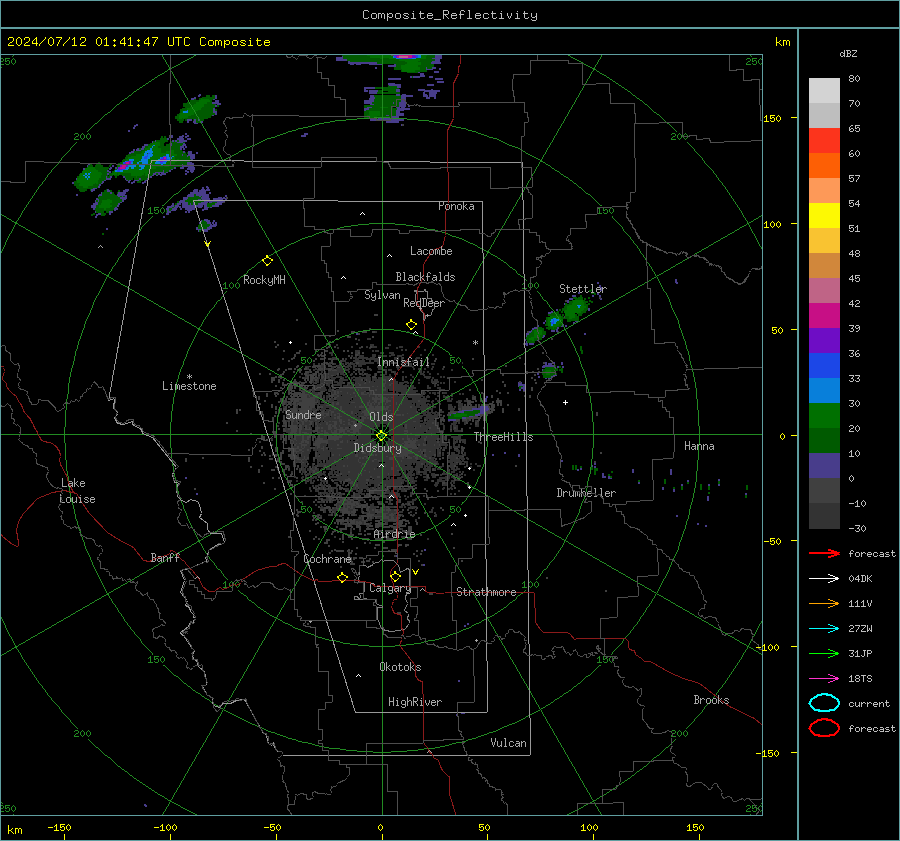Click the cyan current ellipse icon
Screen dimensions: 900x841
coord(824,703)
